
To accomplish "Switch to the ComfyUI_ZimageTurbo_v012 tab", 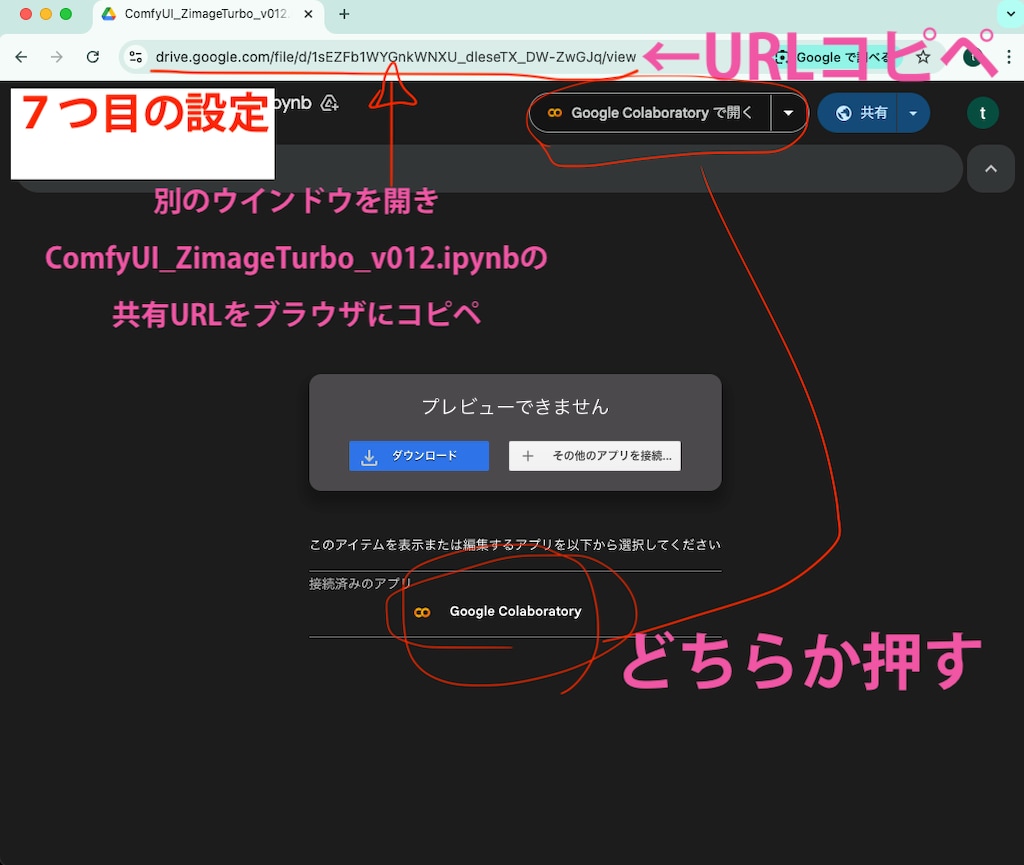I will [x=195, y=14].
